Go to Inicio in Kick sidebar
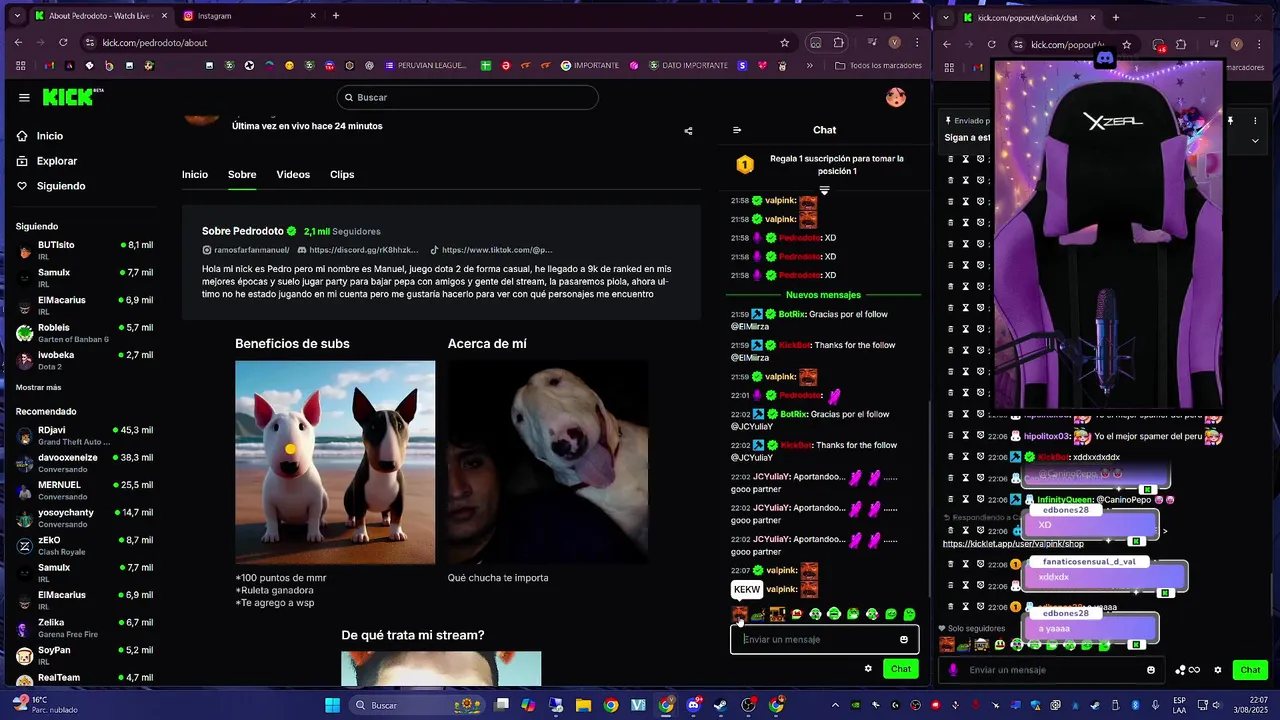The width and height of the screenshot is (1280, 720). click(x=50, y=136)
